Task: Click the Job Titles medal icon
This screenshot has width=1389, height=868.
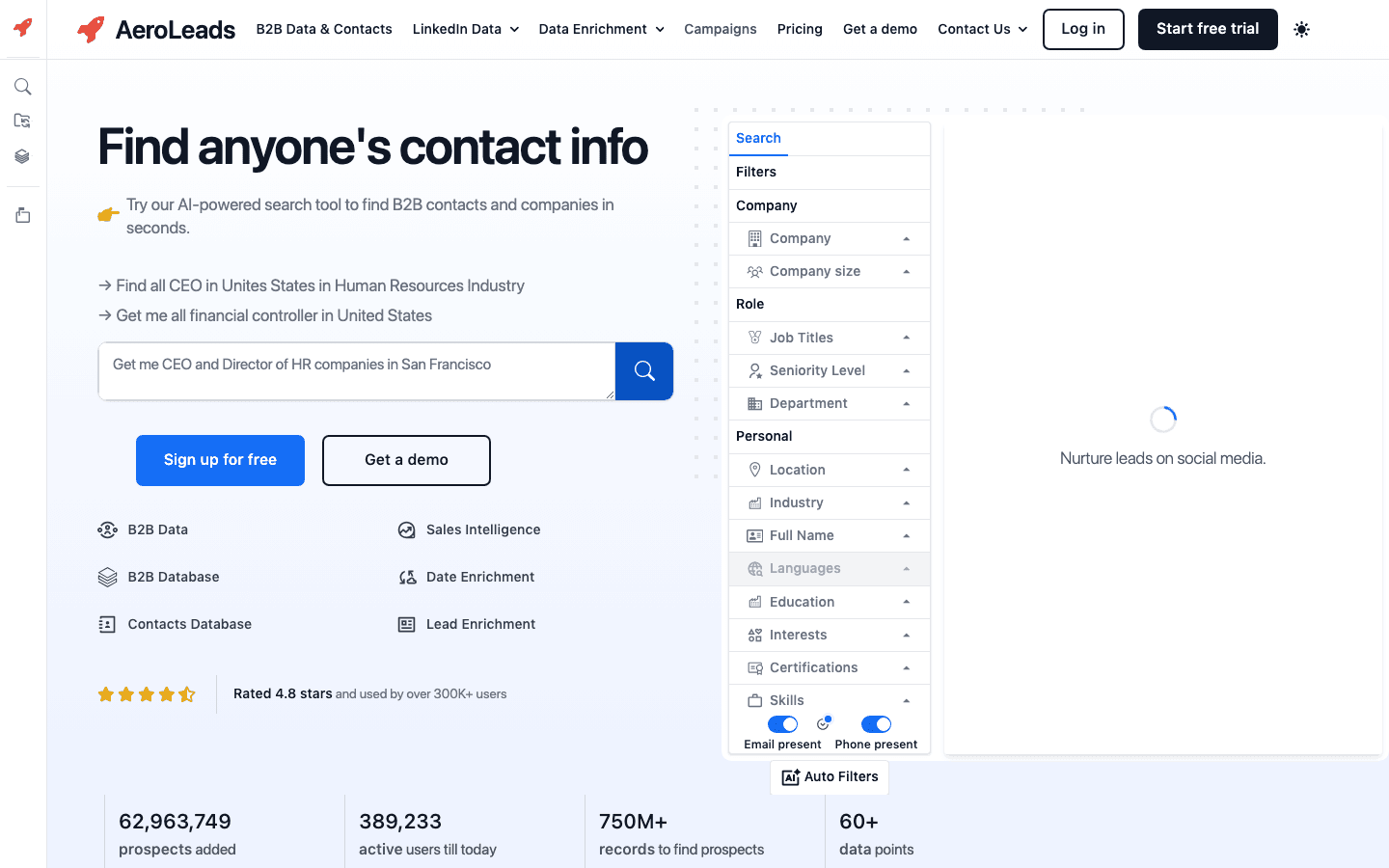Action: 755,338
